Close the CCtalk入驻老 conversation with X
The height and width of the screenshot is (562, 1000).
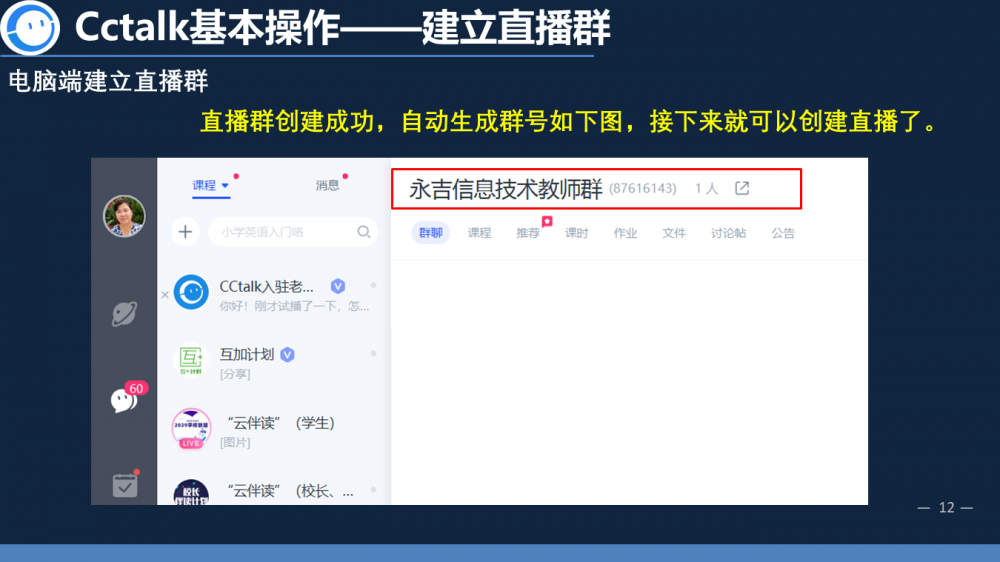[165, 294]
